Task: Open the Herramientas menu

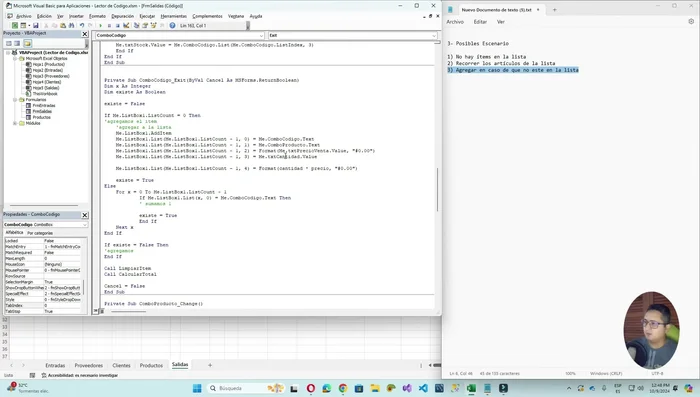Action: 174,16
